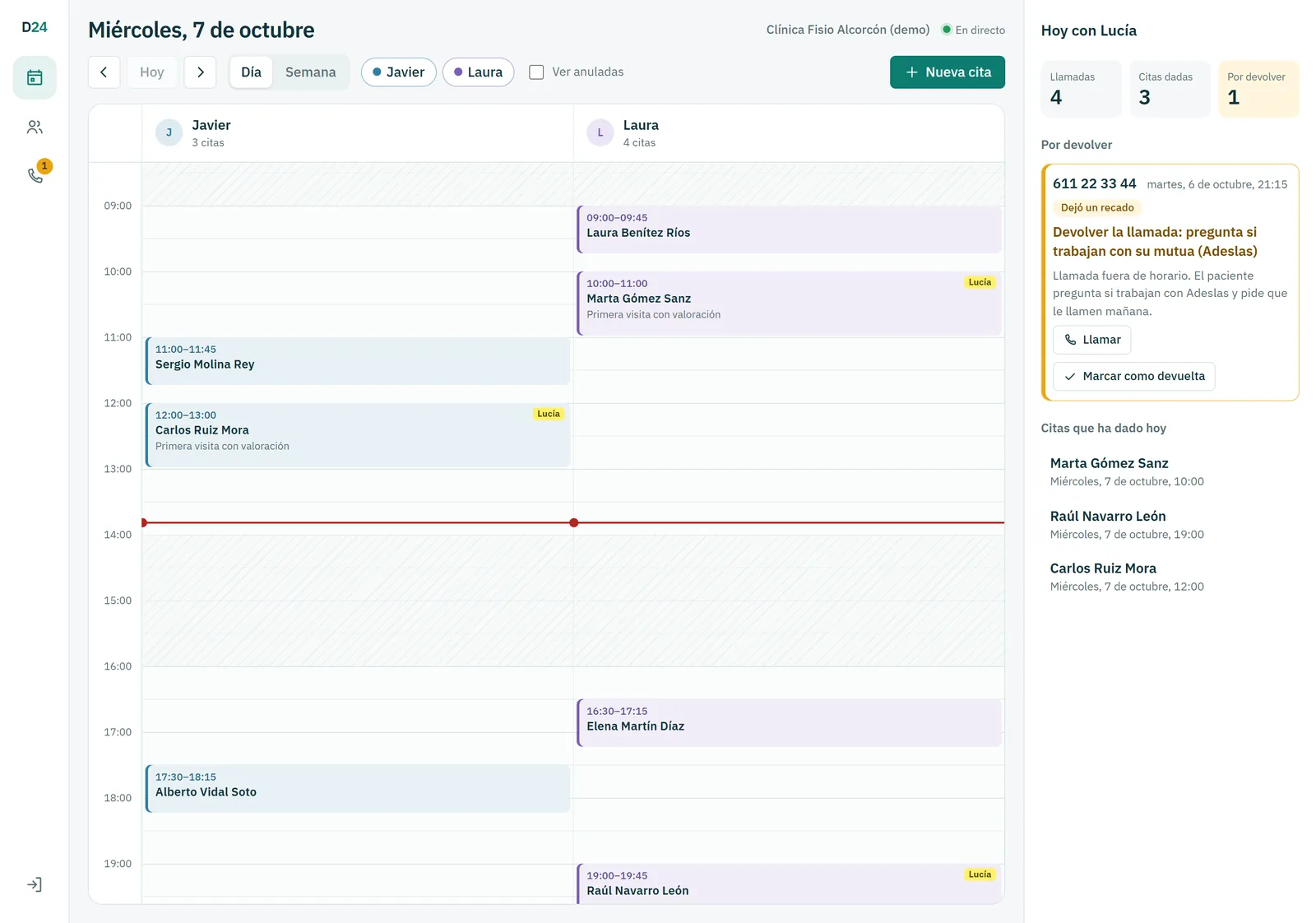Image resolution: width=1316 pixels, height=923 pixels.
Task: Click the Por devolver stat card
Action: (1258, 89)
